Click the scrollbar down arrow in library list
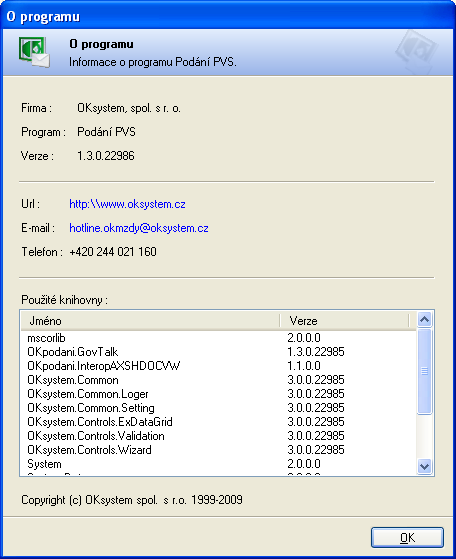Screen dimensions: 456x559 (x=424, y=466)
